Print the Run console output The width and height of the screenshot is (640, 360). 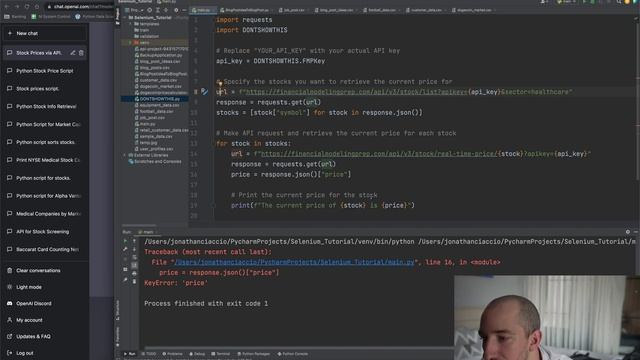click(x=134, y=273)
